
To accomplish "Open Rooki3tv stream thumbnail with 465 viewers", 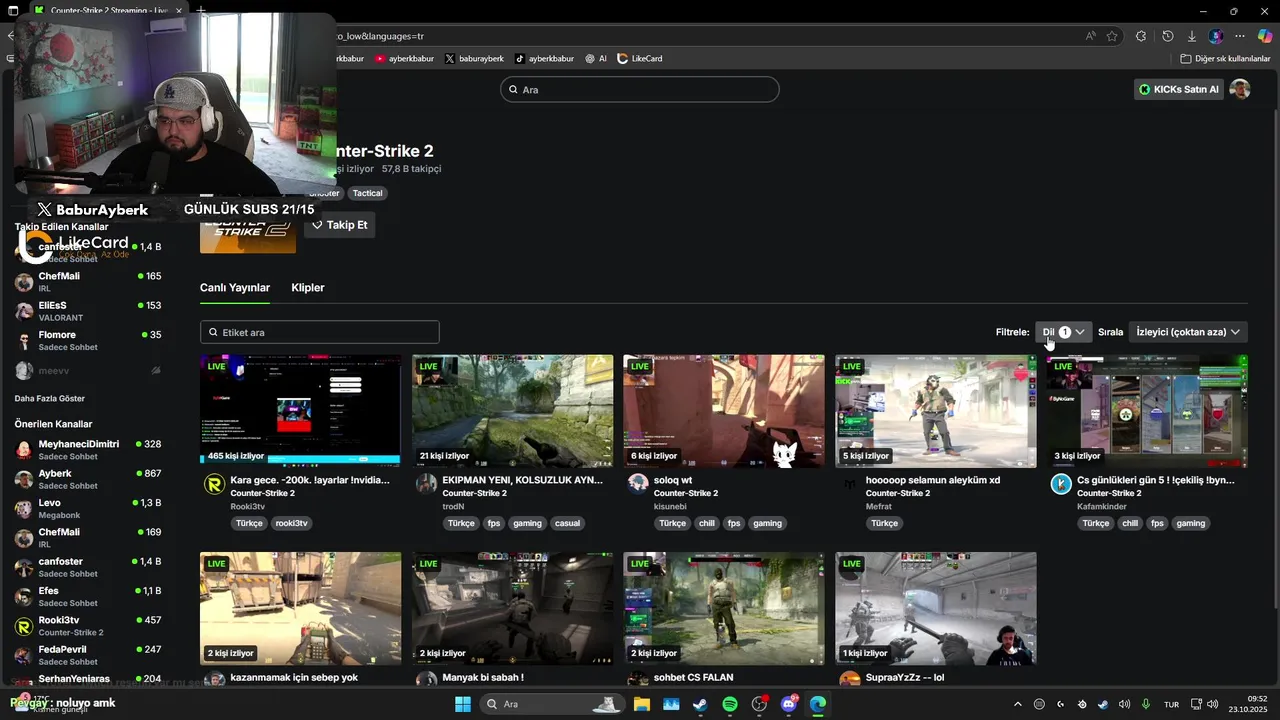I will 300,411.
